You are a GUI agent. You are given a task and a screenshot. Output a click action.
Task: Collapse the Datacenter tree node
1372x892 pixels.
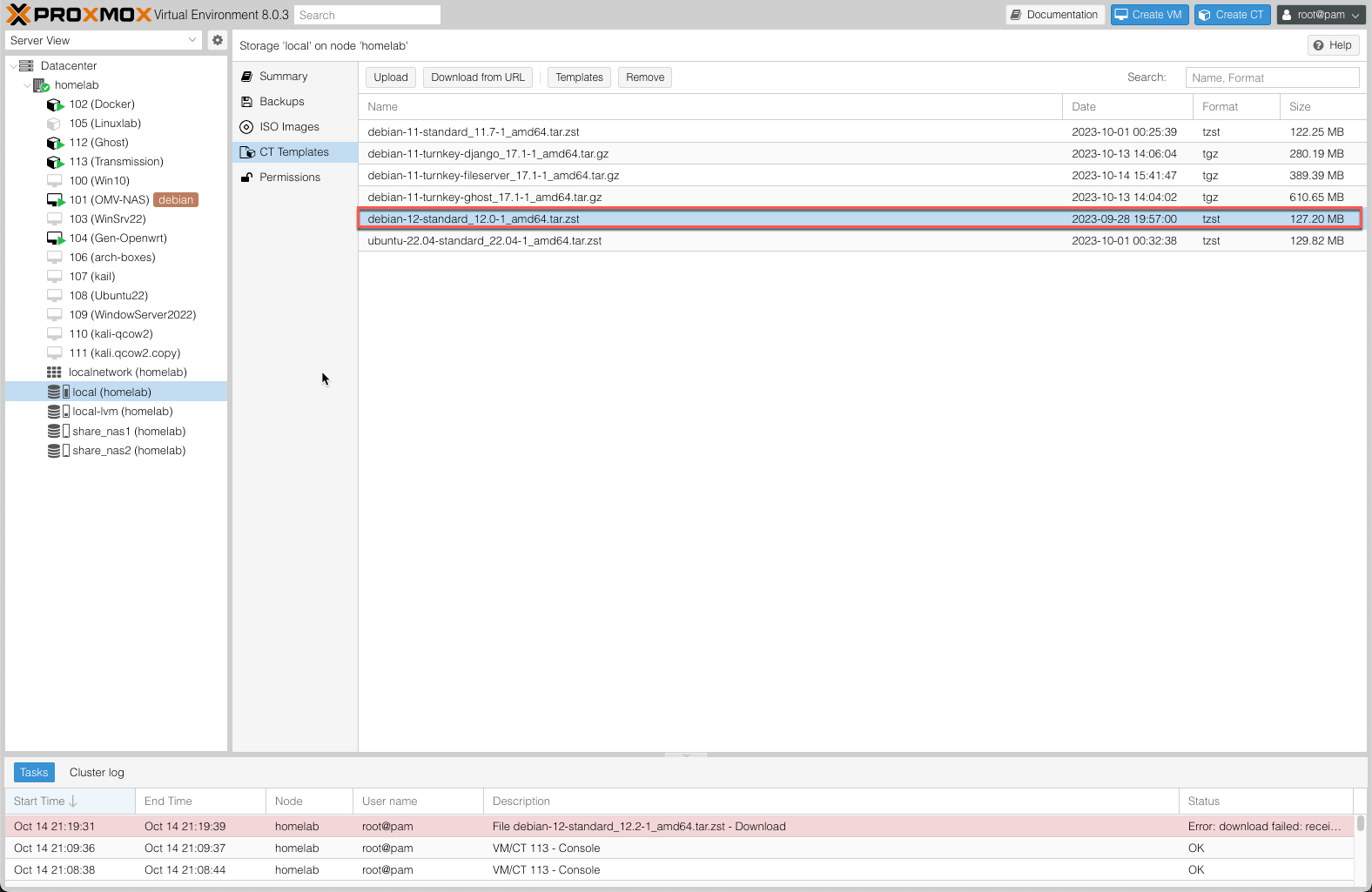(12, 66)
